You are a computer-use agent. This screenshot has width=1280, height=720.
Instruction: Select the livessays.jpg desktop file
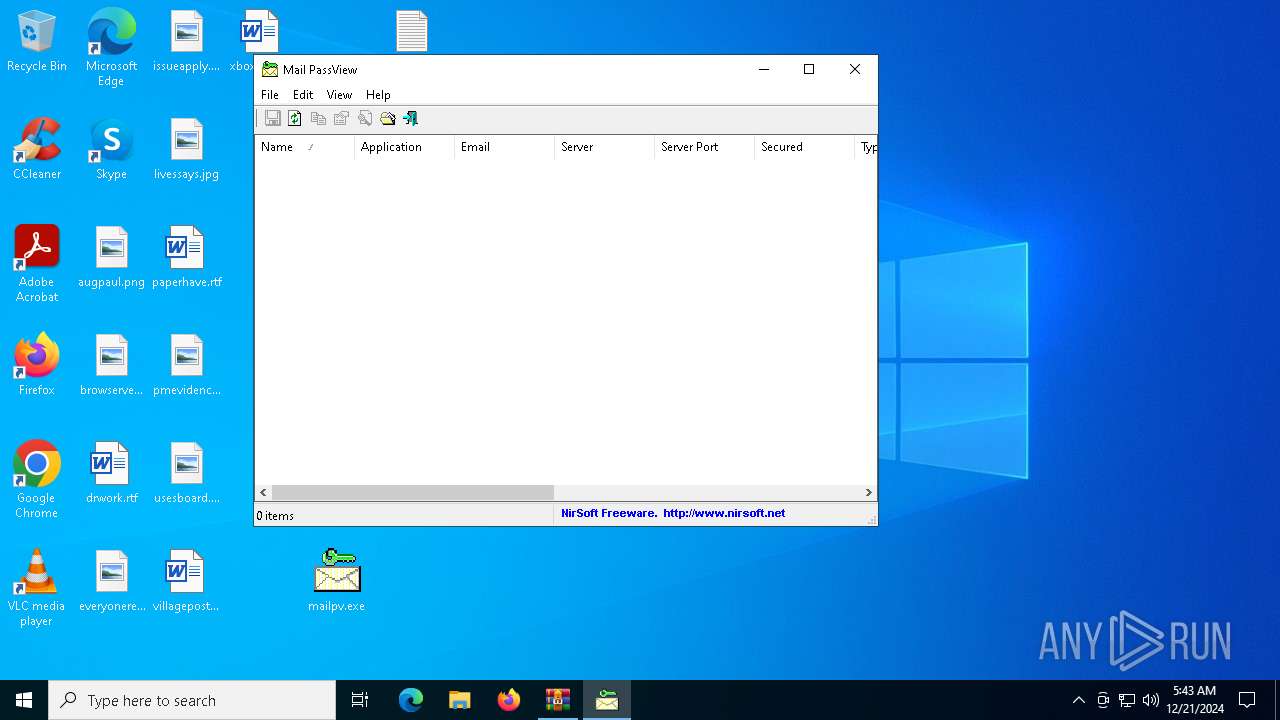click(x=186, y=149)
